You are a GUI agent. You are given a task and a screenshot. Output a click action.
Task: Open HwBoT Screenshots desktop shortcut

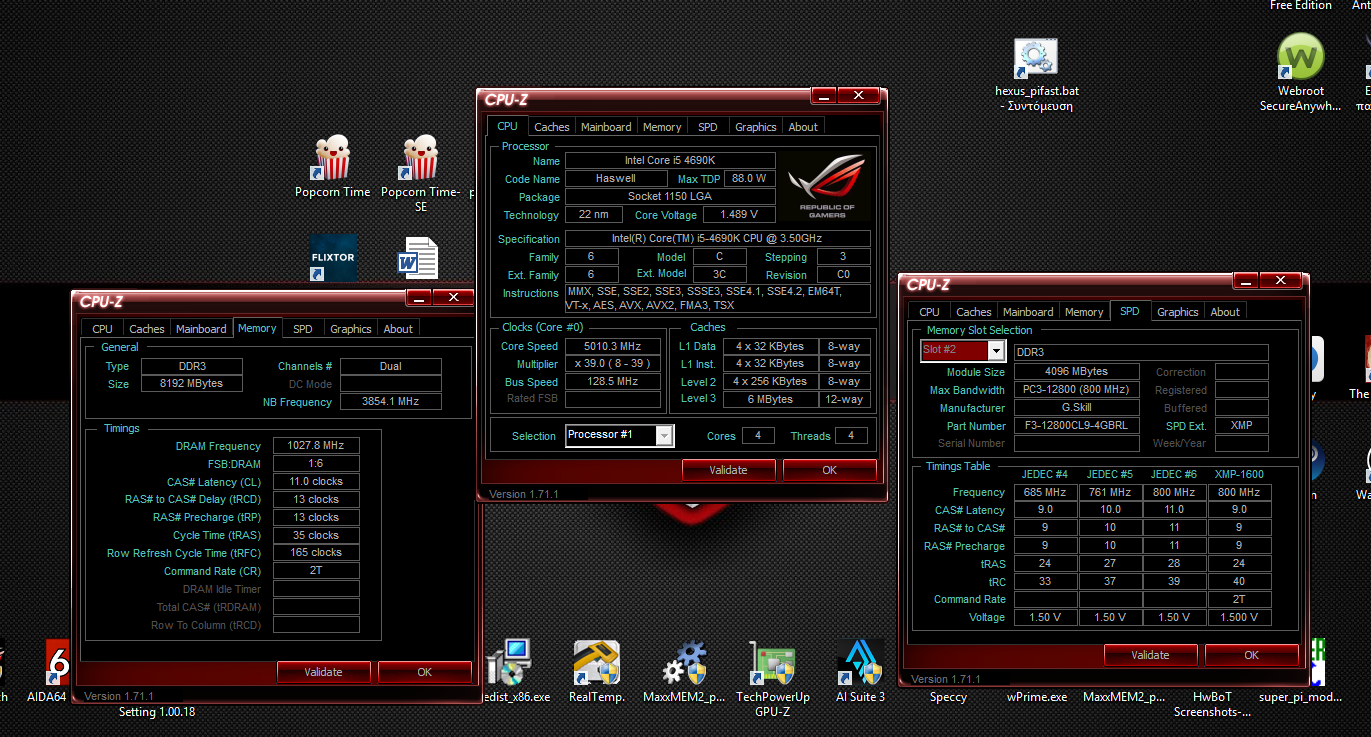point(1212,704)
